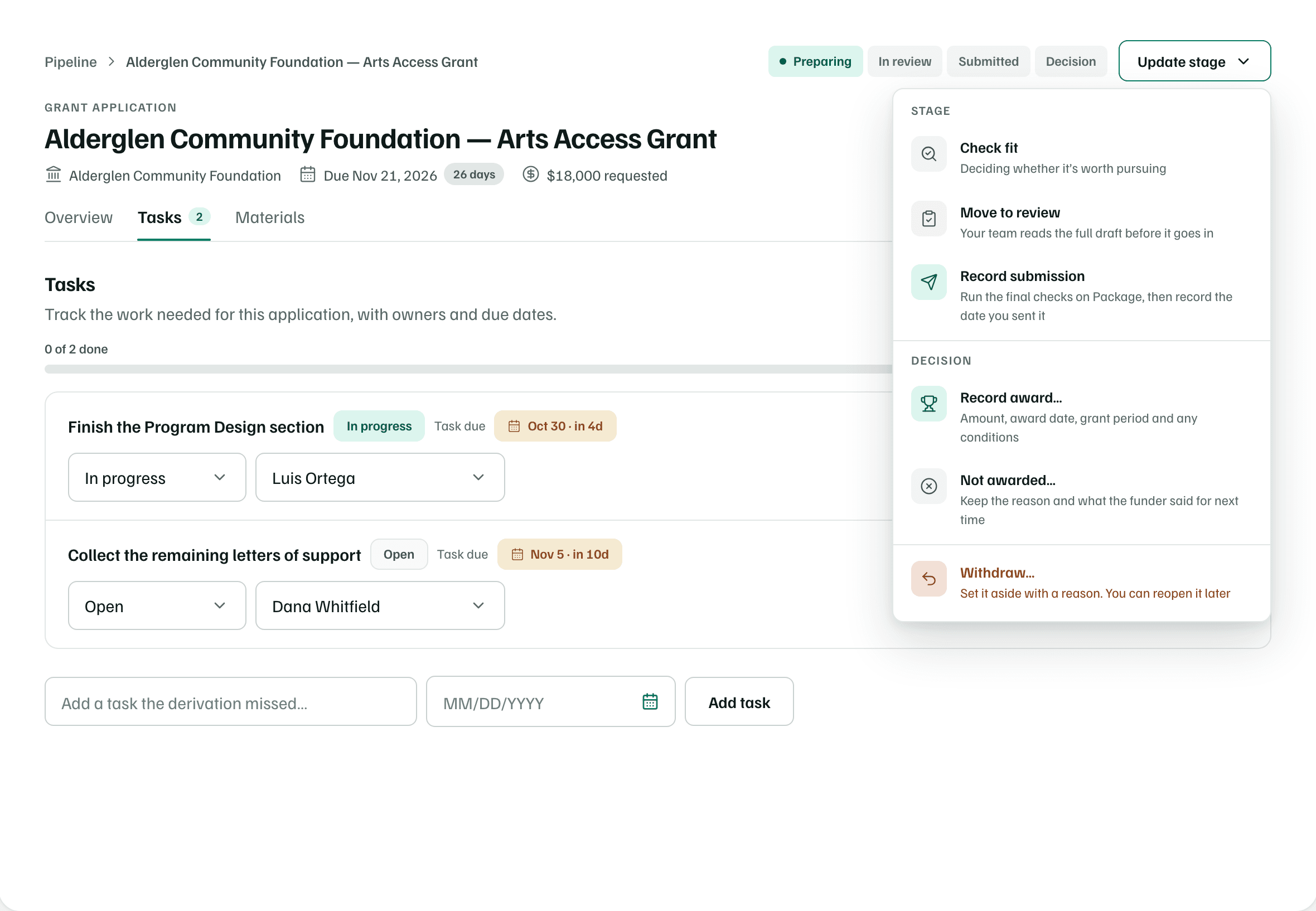Viewport: 1316px width, 911px height.
Task: Click the dollar coin icon beside $18,000
Action: 530,175
